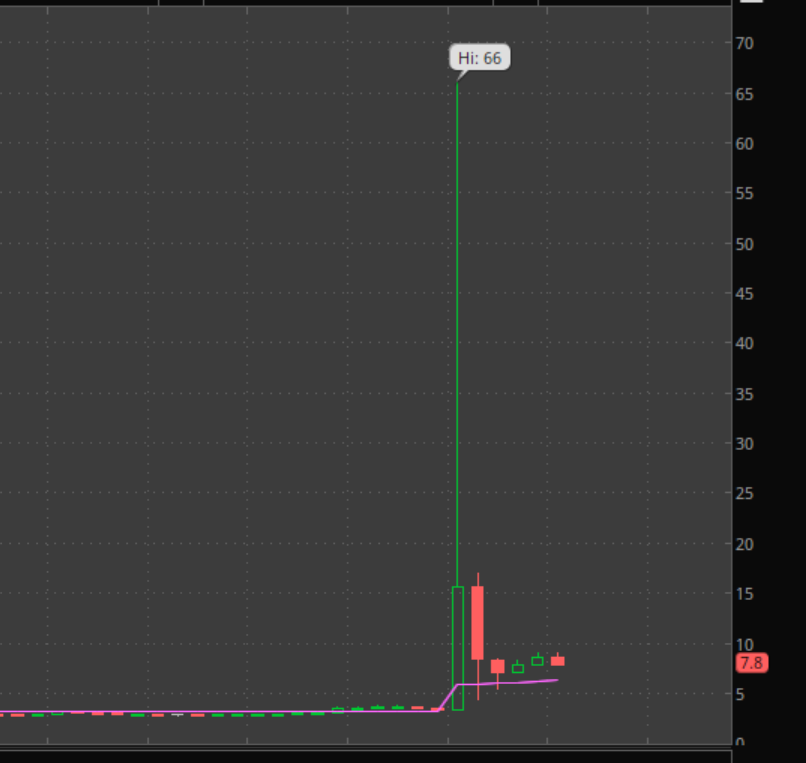Select the large red candle after the spike
This screenshot has width=806, height=763.
point(478,623)
